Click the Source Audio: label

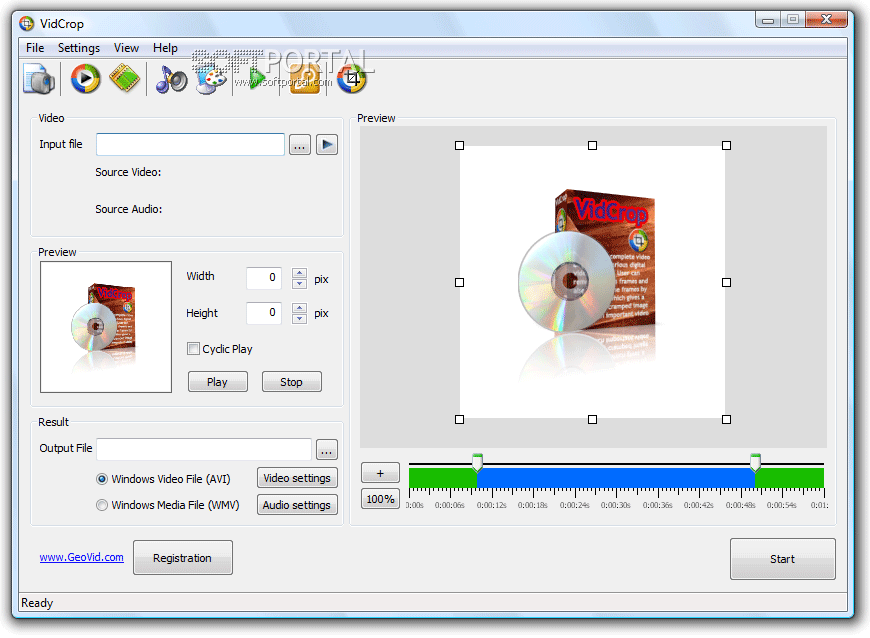(129, 209)
